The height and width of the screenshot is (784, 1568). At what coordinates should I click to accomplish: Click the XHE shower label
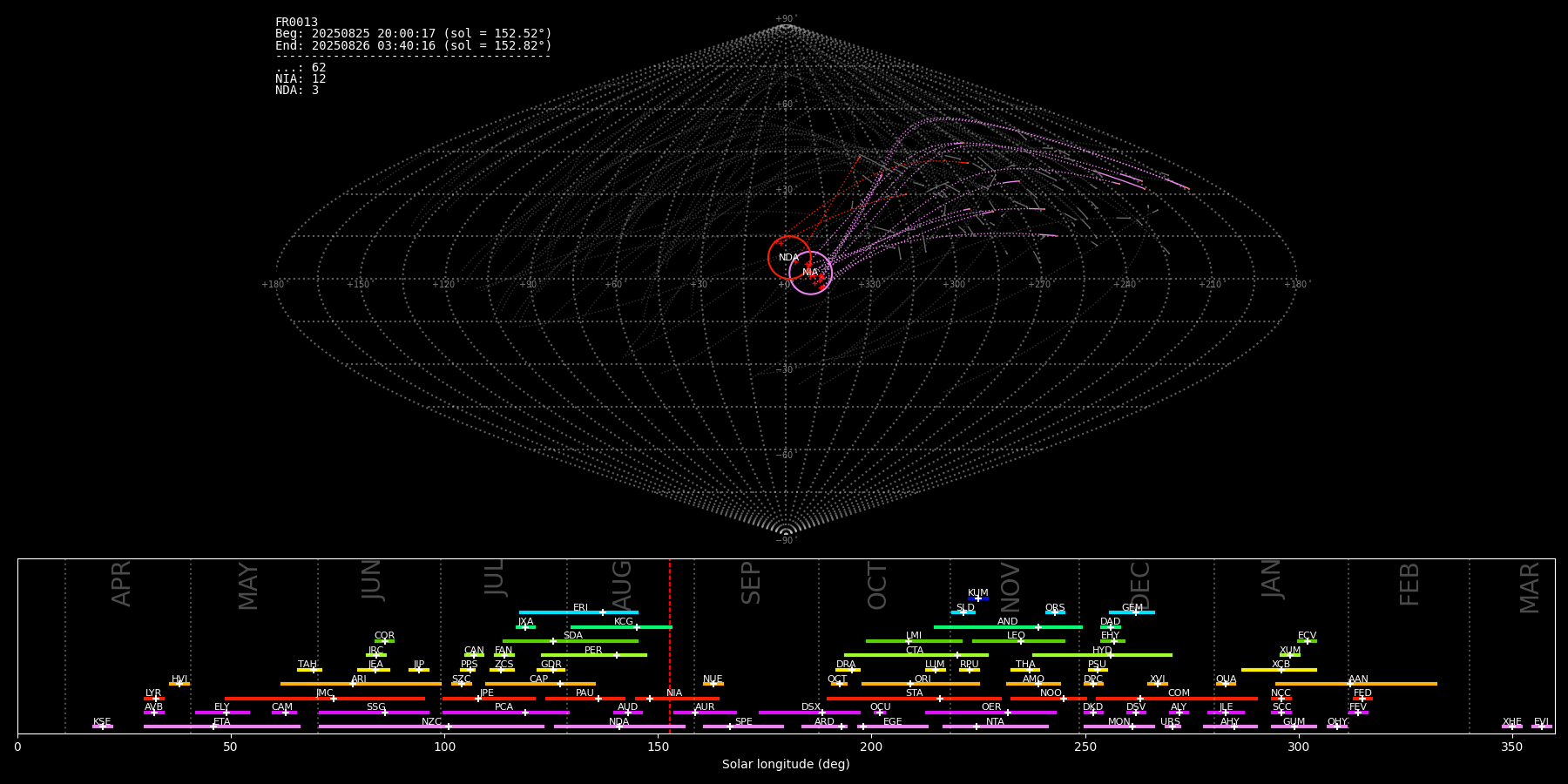tap(1511, 722)
